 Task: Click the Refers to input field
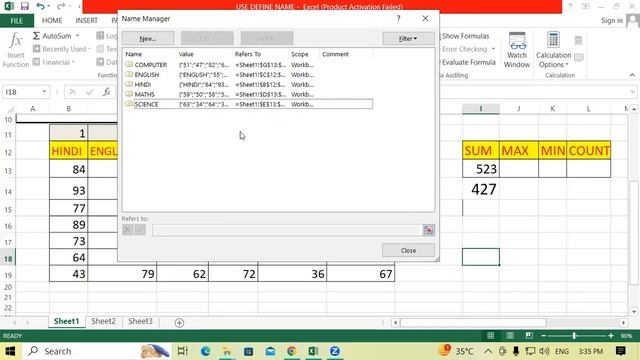tap(287, 230)
